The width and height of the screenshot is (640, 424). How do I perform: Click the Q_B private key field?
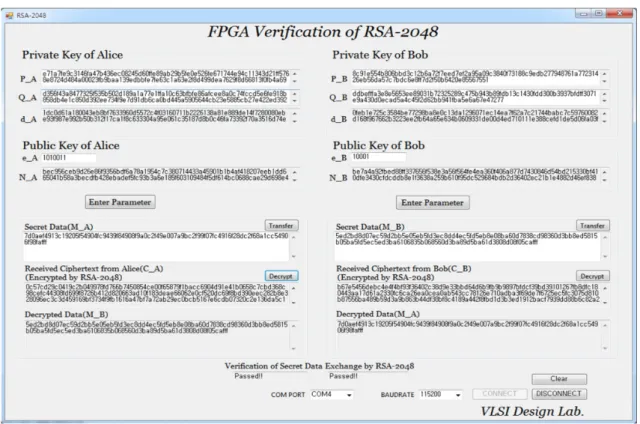pyautogui.click(x=480, y=97)
